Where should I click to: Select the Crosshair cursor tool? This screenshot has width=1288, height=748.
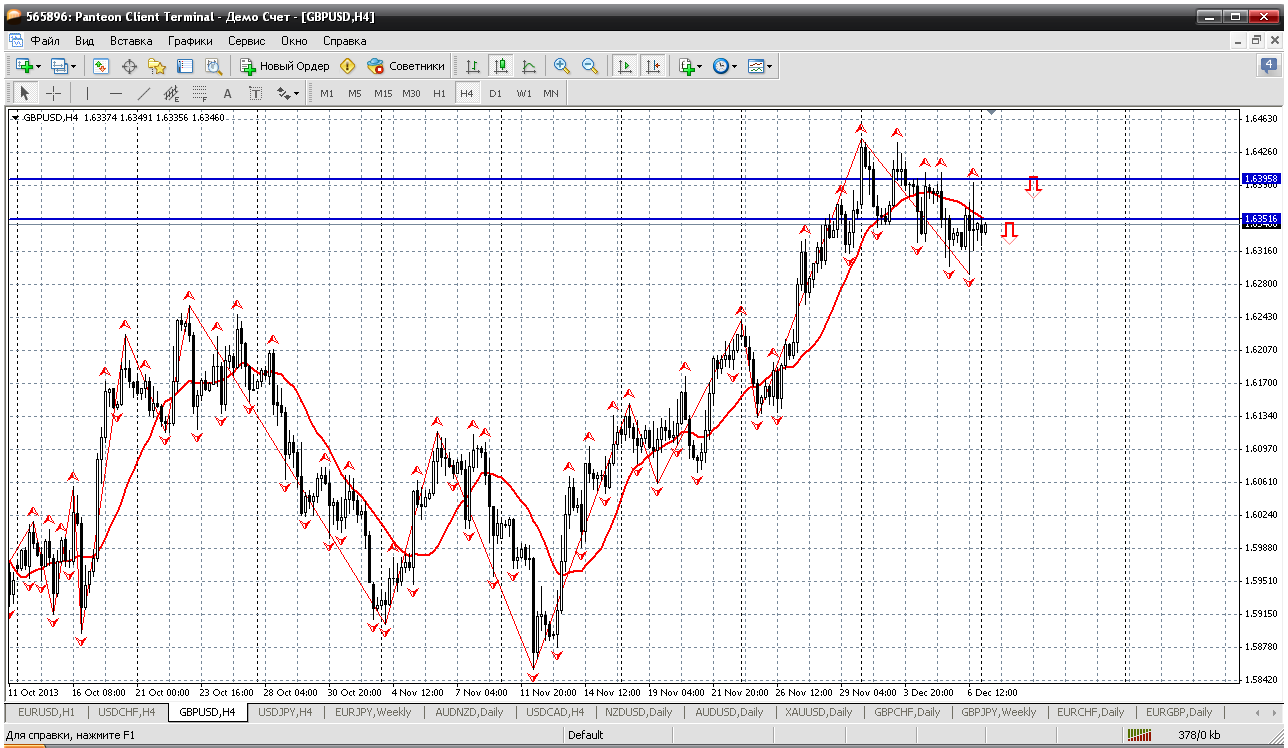click(54, 93)
